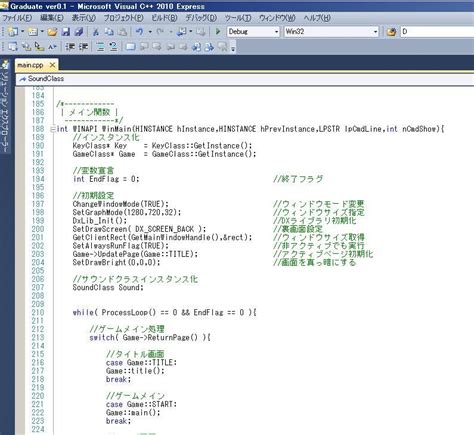Close the main.cpp tab

[x=52, y=65]
